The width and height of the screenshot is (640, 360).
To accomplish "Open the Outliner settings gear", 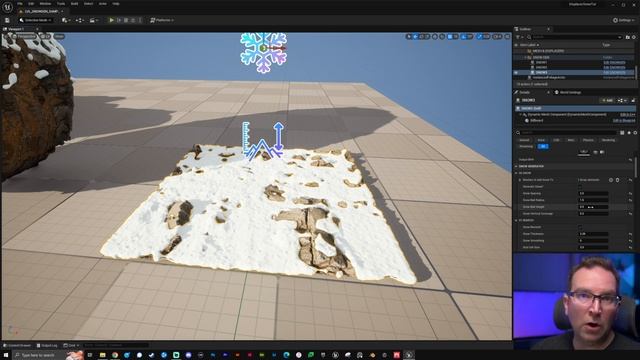I will pyautogui.click(x=634, y=37).
